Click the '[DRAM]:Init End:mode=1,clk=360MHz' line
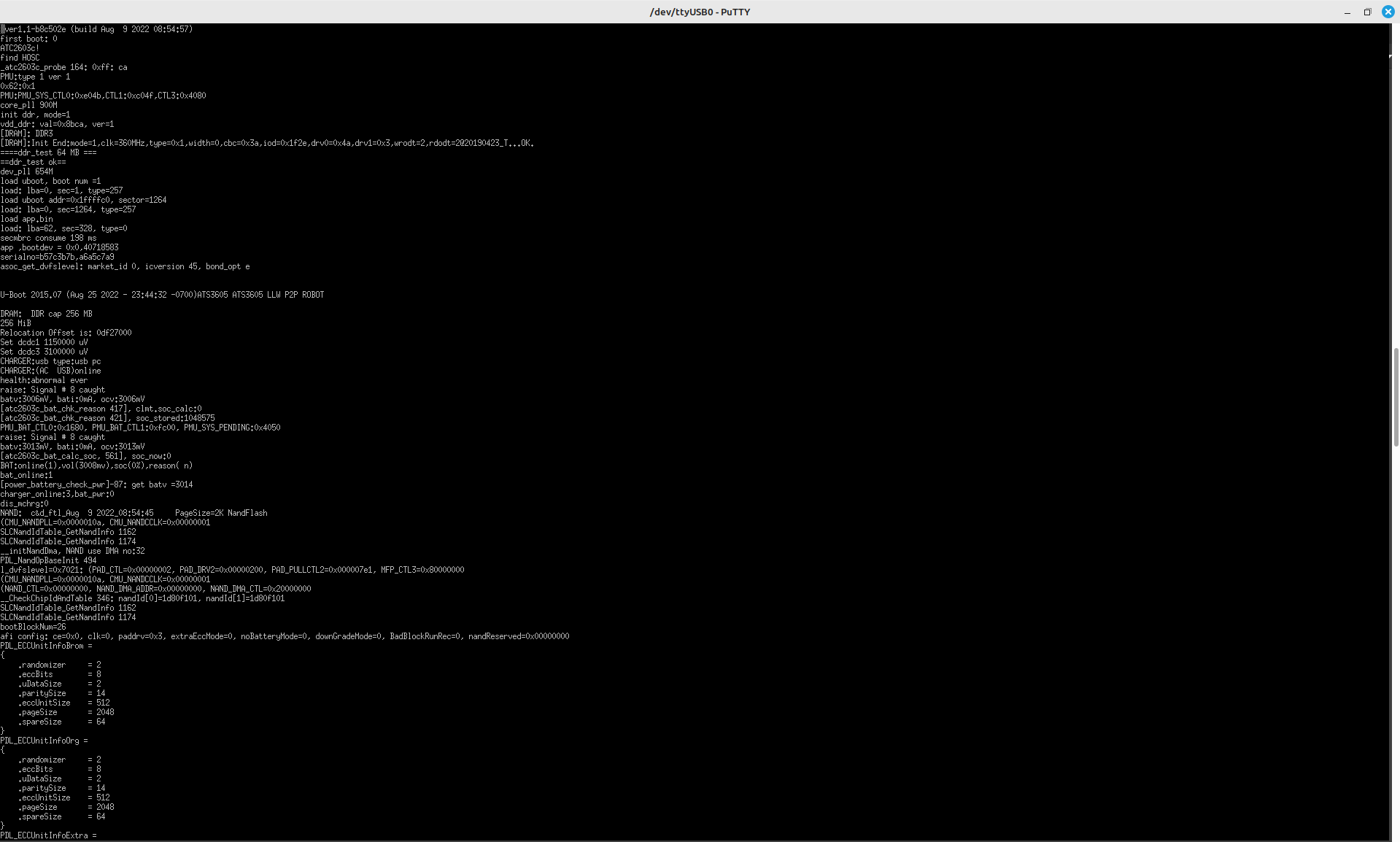 click(267, 143)
